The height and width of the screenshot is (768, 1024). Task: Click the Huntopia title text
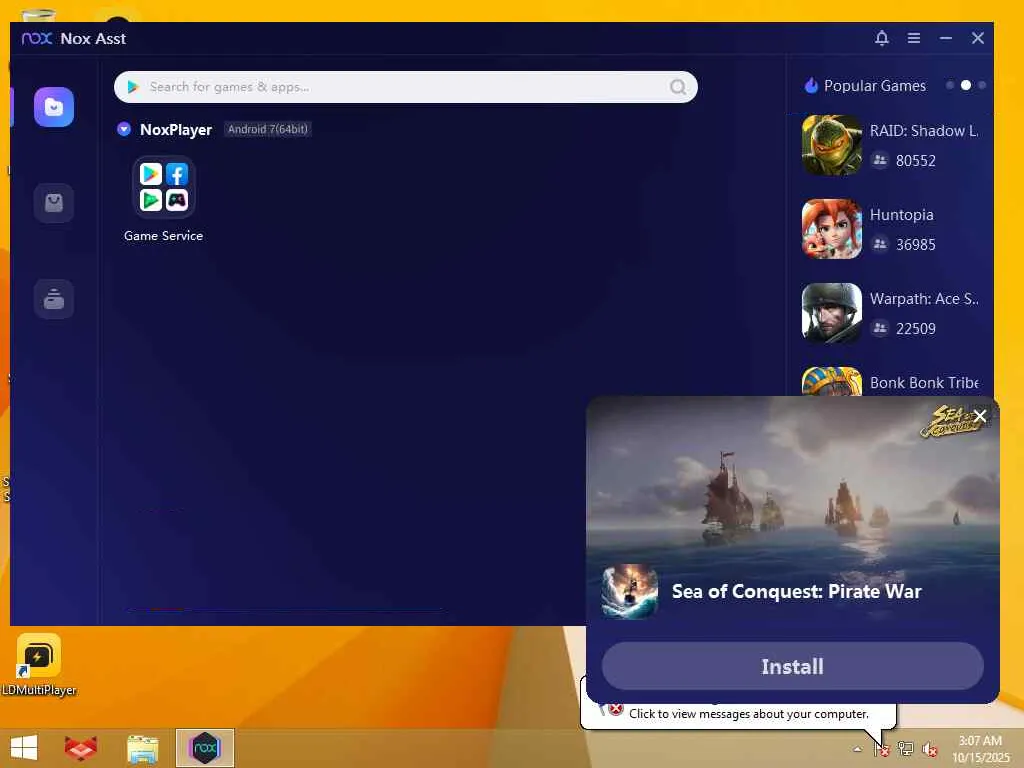(x=901, y=215)
